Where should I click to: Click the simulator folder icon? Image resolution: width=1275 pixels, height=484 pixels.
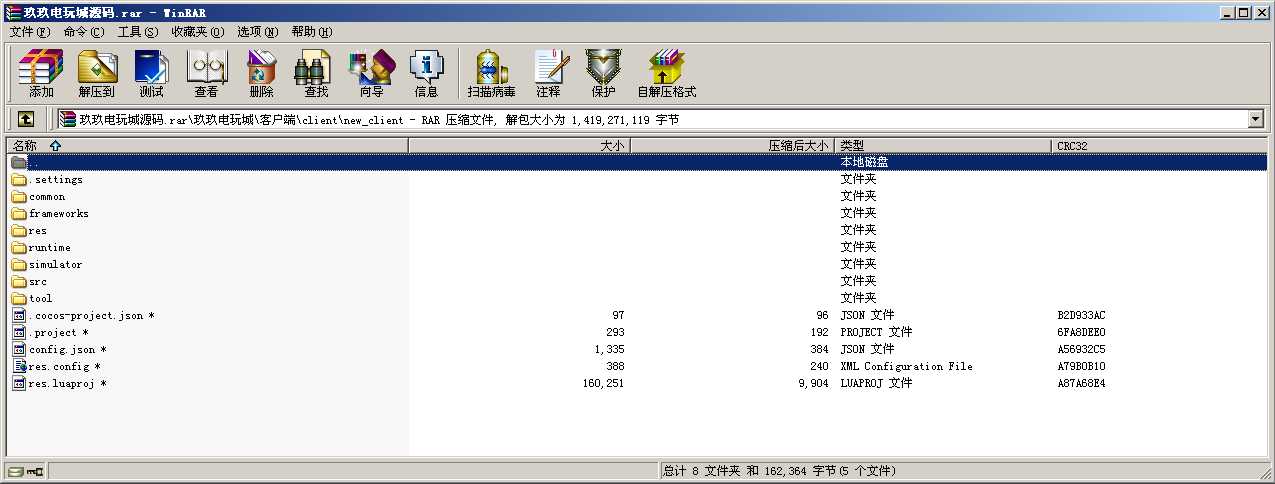click(x=19, y=265)
